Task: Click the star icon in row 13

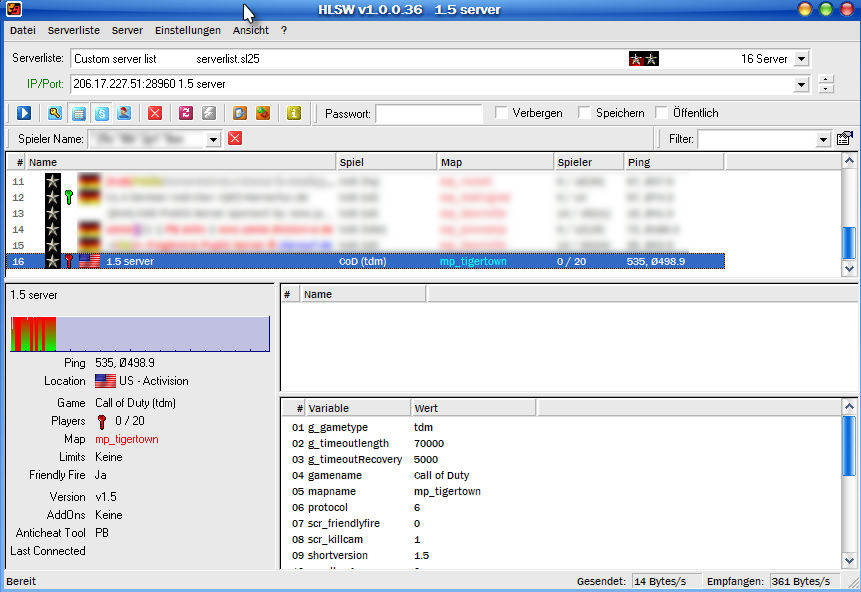Action: point(53,213)
